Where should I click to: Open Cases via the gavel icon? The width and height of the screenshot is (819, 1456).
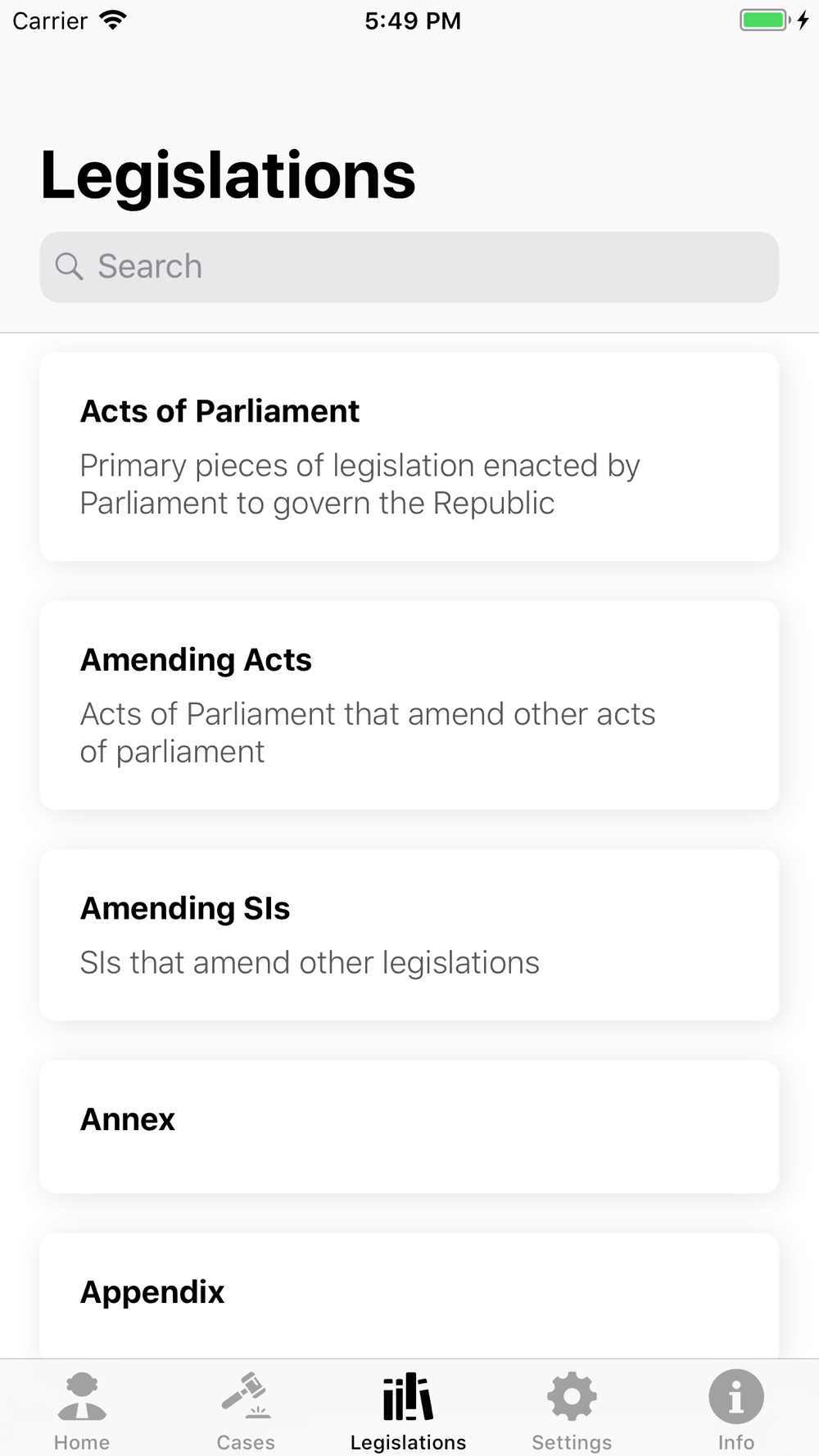[x=246, y=1396]
